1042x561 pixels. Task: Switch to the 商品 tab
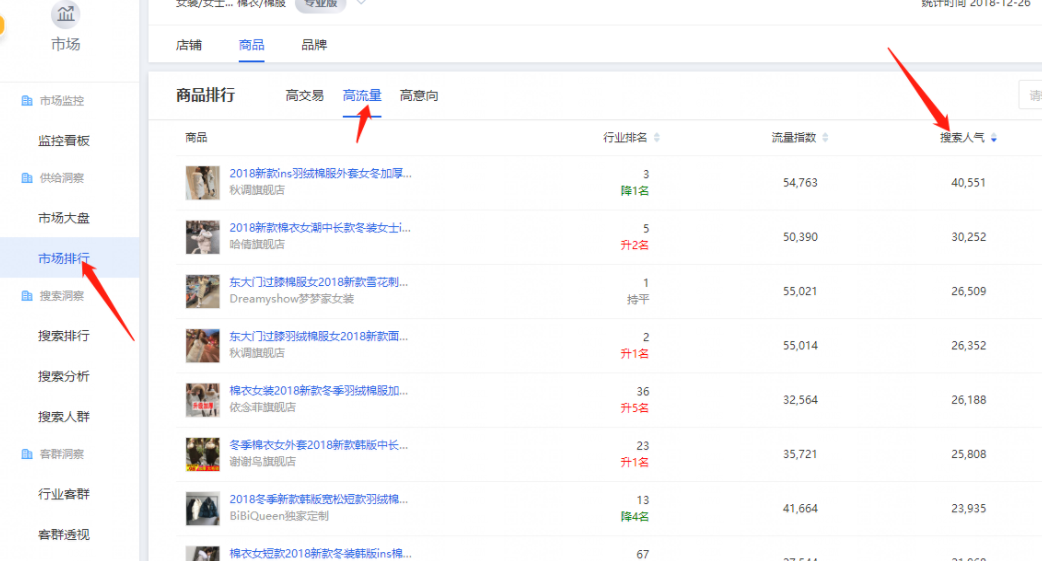click(x=251, y=45)
